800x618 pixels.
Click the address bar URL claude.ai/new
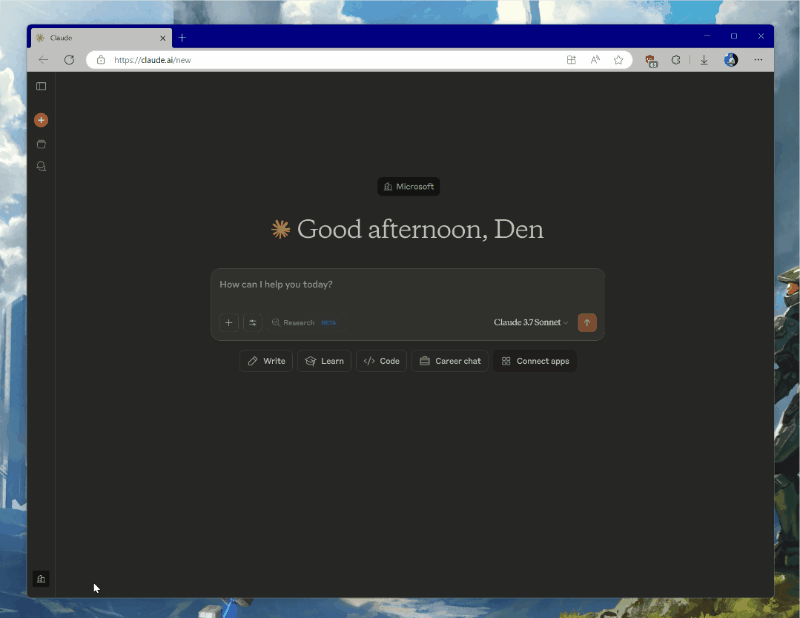(x=153, y=60)
